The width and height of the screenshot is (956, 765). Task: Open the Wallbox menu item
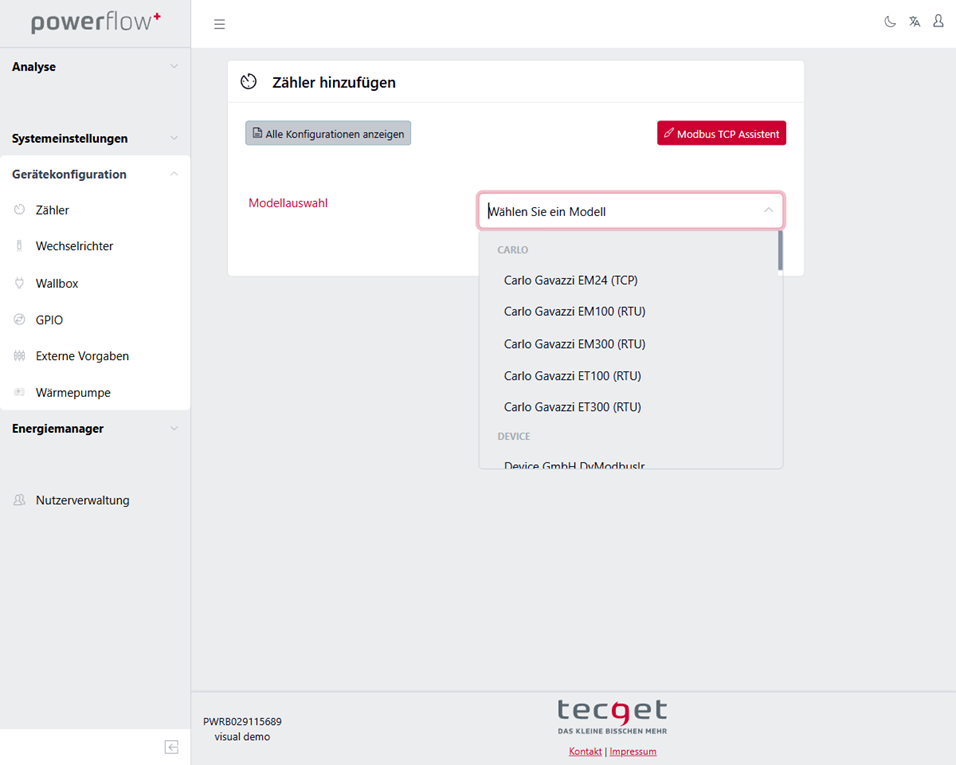coord(95,283)
